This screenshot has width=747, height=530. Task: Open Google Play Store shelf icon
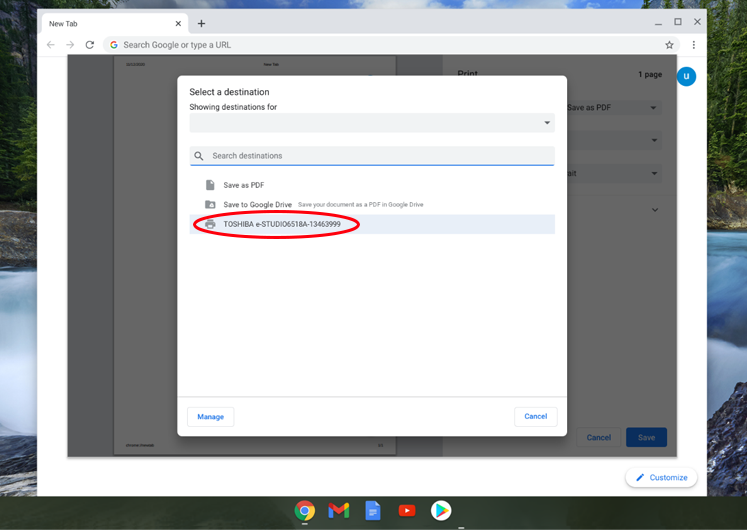click(x=441, y=511)
